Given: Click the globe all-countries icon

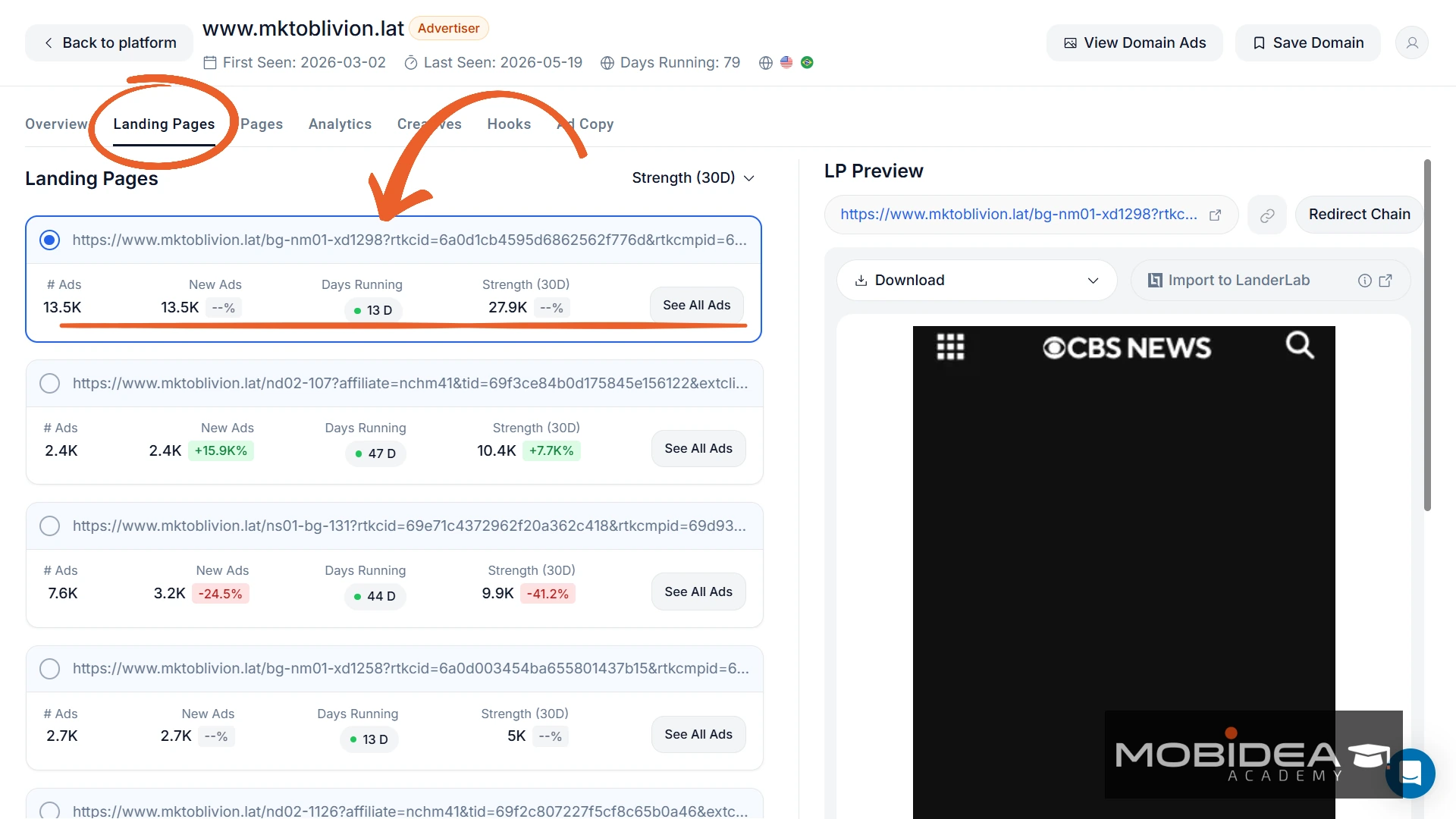Looking at the screenshot, I should tap(766, 63).
